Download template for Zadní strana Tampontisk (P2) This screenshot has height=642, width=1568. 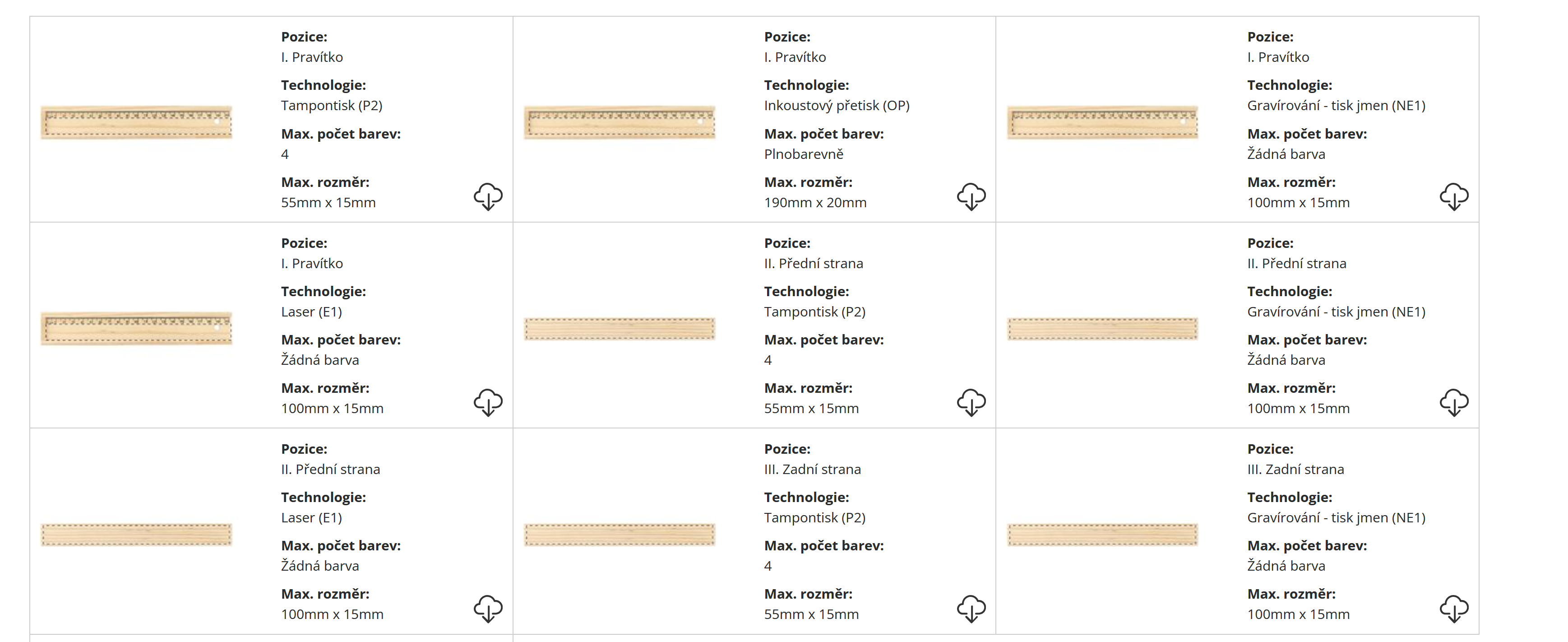click(x=971, y=608)
